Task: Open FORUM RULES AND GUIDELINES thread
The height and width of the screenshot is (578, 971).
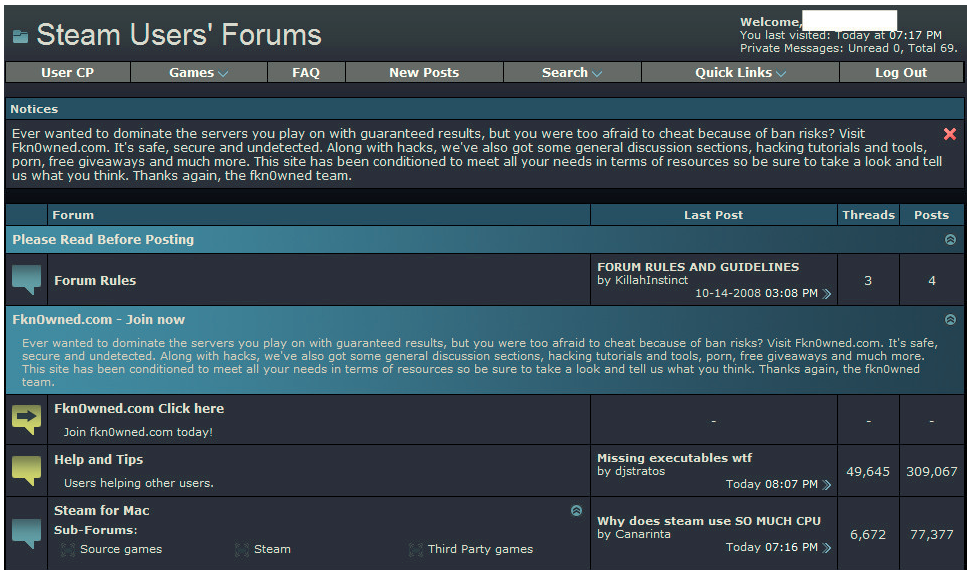Action: [x=698, y=267]
